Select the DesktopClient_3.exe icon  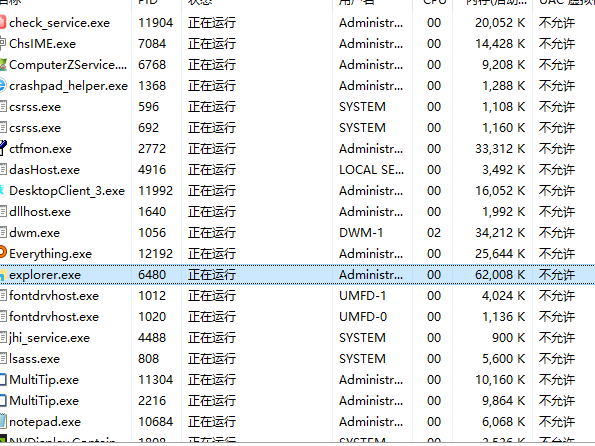2,191
